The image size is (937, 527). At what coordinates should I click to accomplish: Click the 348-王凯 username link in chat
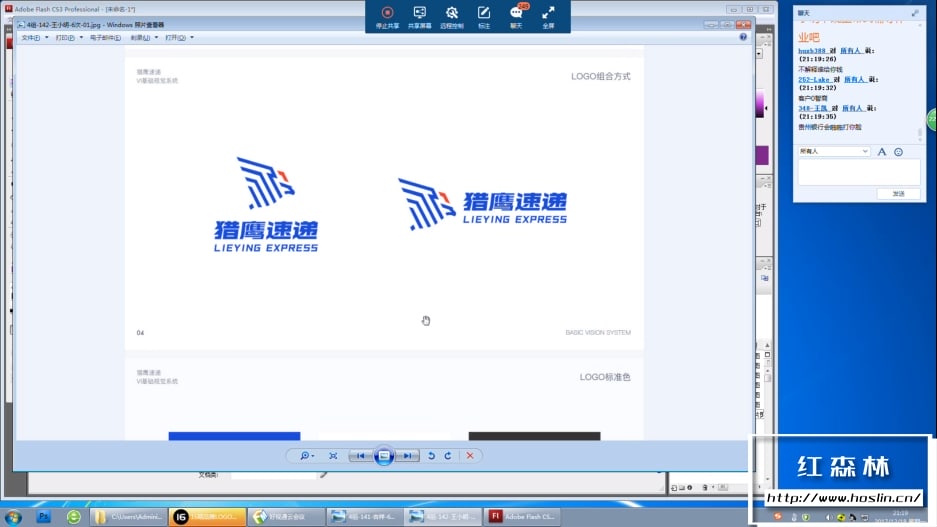813,108
